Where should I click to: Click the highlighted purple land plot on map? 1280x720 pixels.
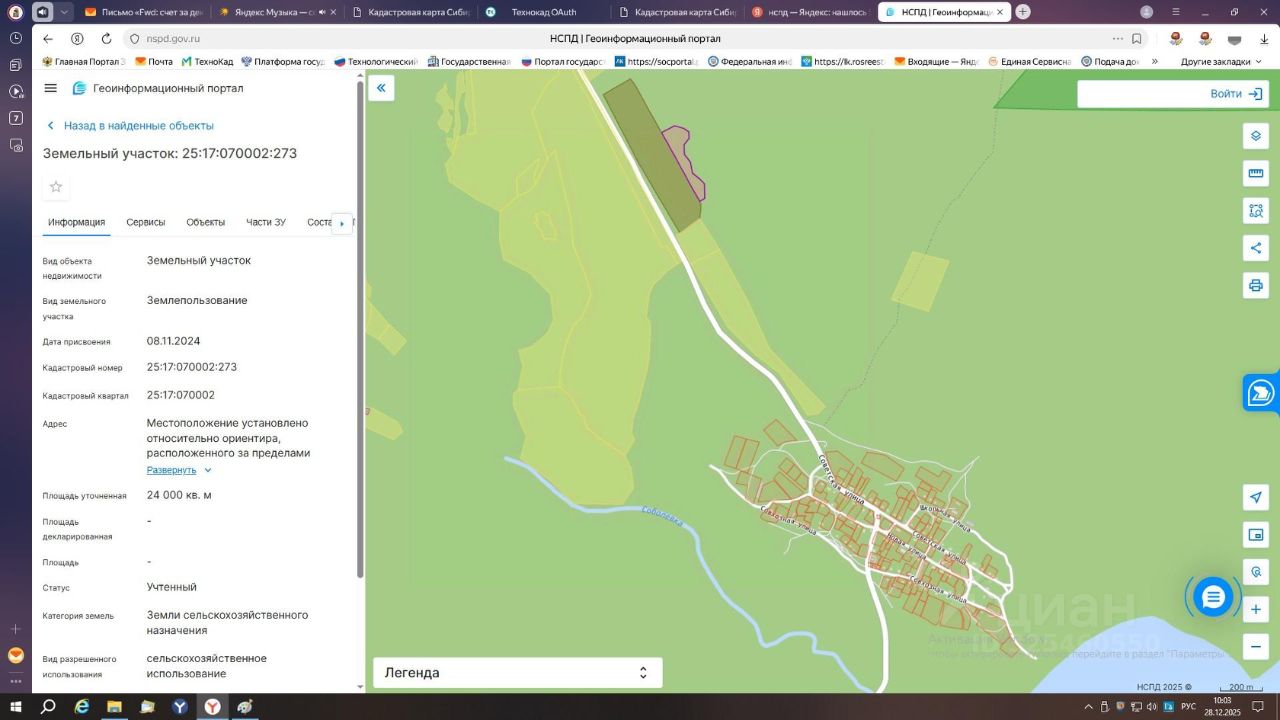pos(686,160)
